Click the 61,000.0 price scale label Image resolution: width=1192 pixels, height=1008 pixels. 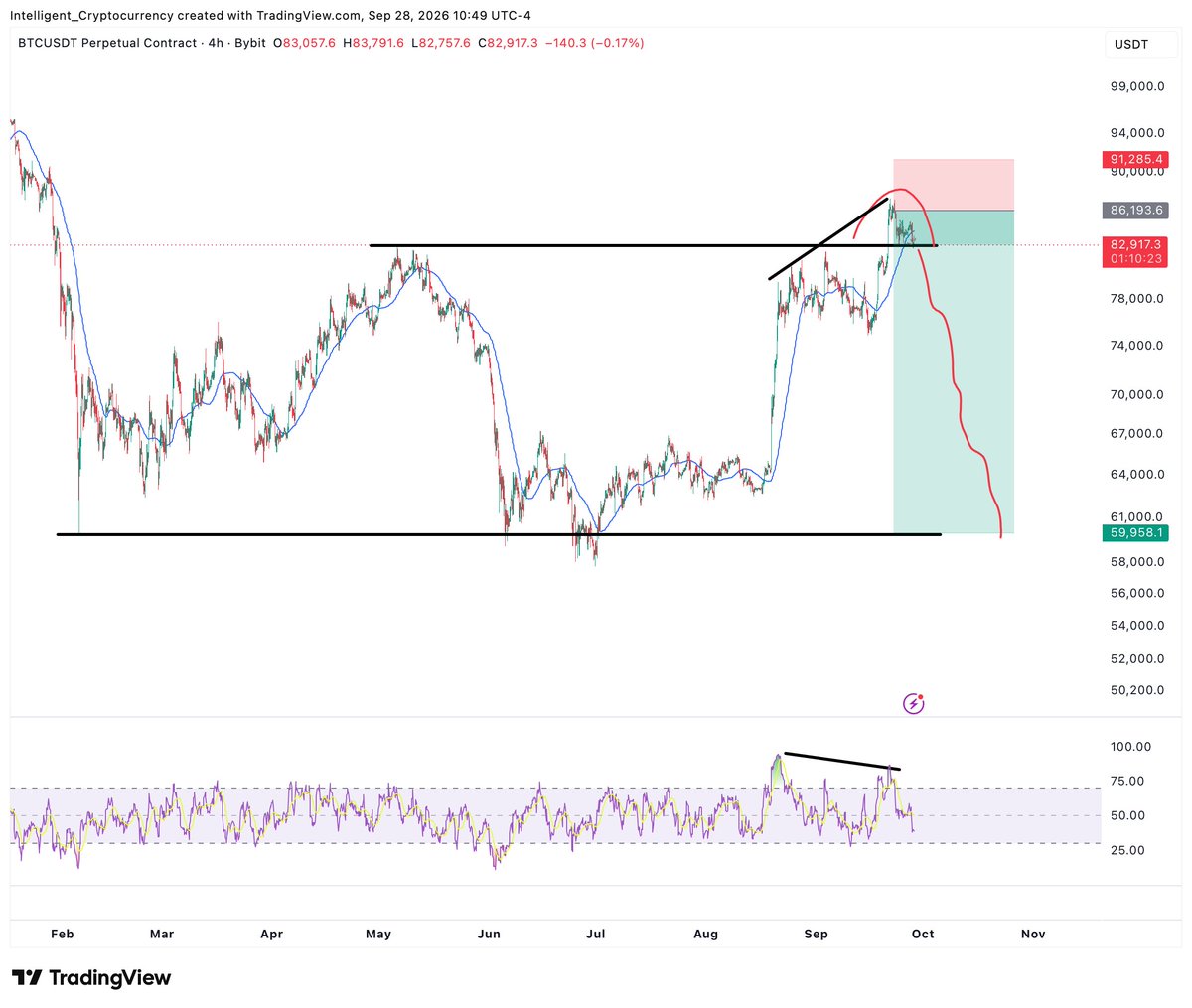pyautogui.click(x=1137, y=516)
